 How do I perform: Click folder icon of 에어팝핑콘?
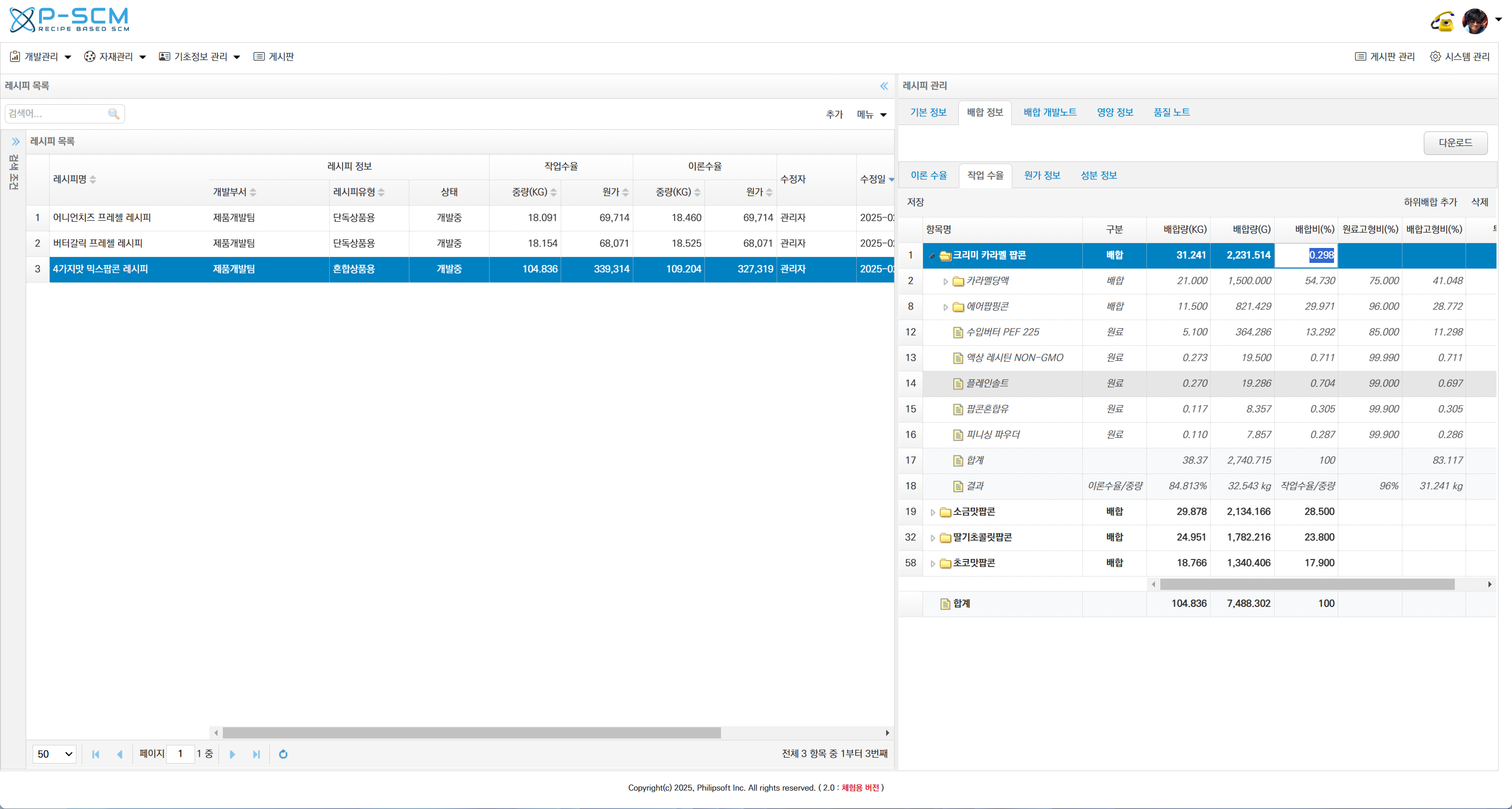958,307
